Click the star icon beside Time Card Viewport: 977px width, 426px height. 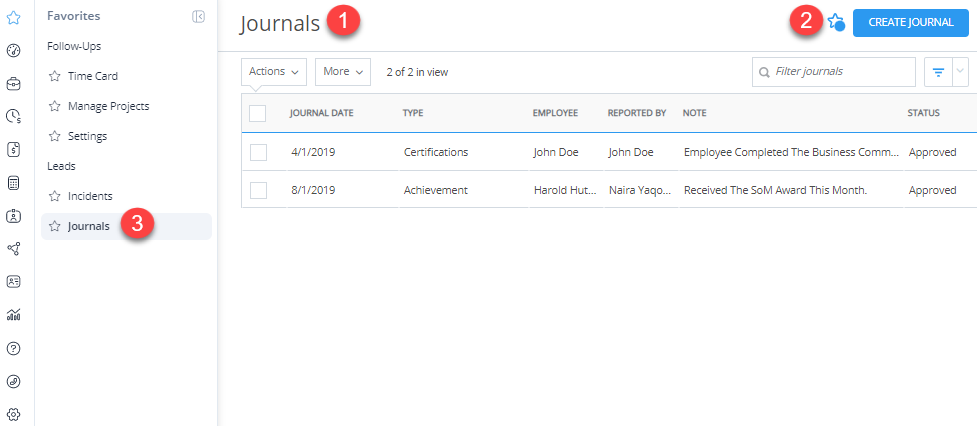pos(55,76)
